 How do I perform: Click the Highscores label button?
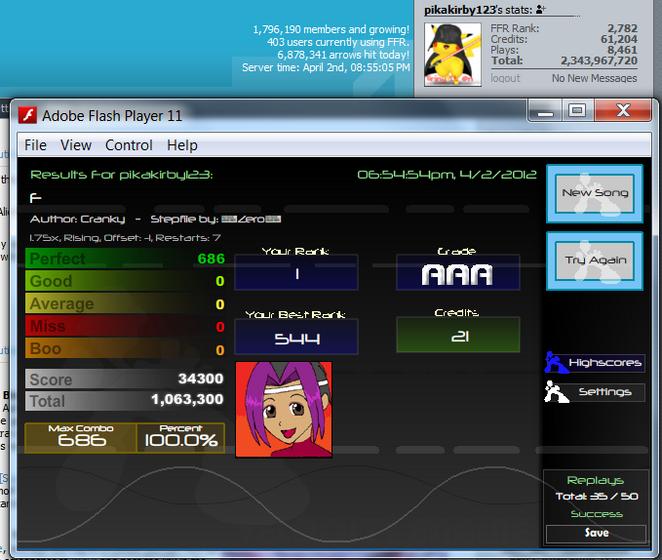click(x=605, y=362)
